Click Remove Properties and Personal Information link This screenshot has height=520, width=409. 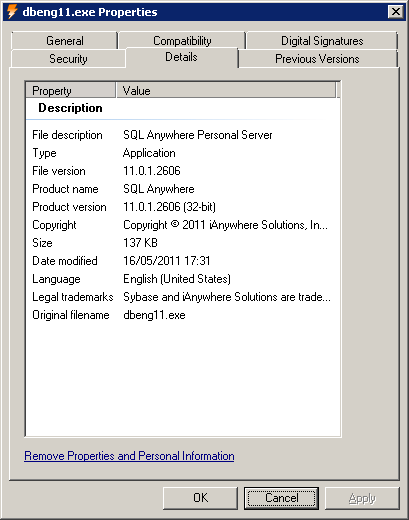(129, 456)
